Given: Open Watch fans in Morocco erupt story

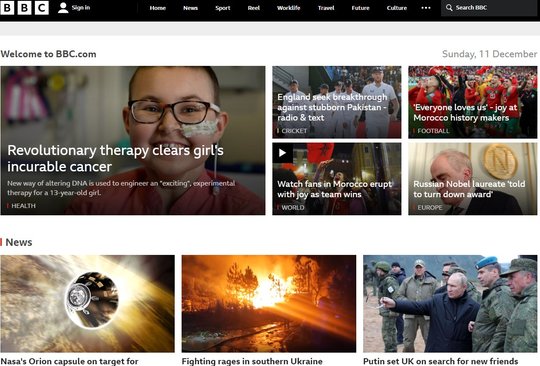Looking at the screenshot, I should (x=334, y=189).
